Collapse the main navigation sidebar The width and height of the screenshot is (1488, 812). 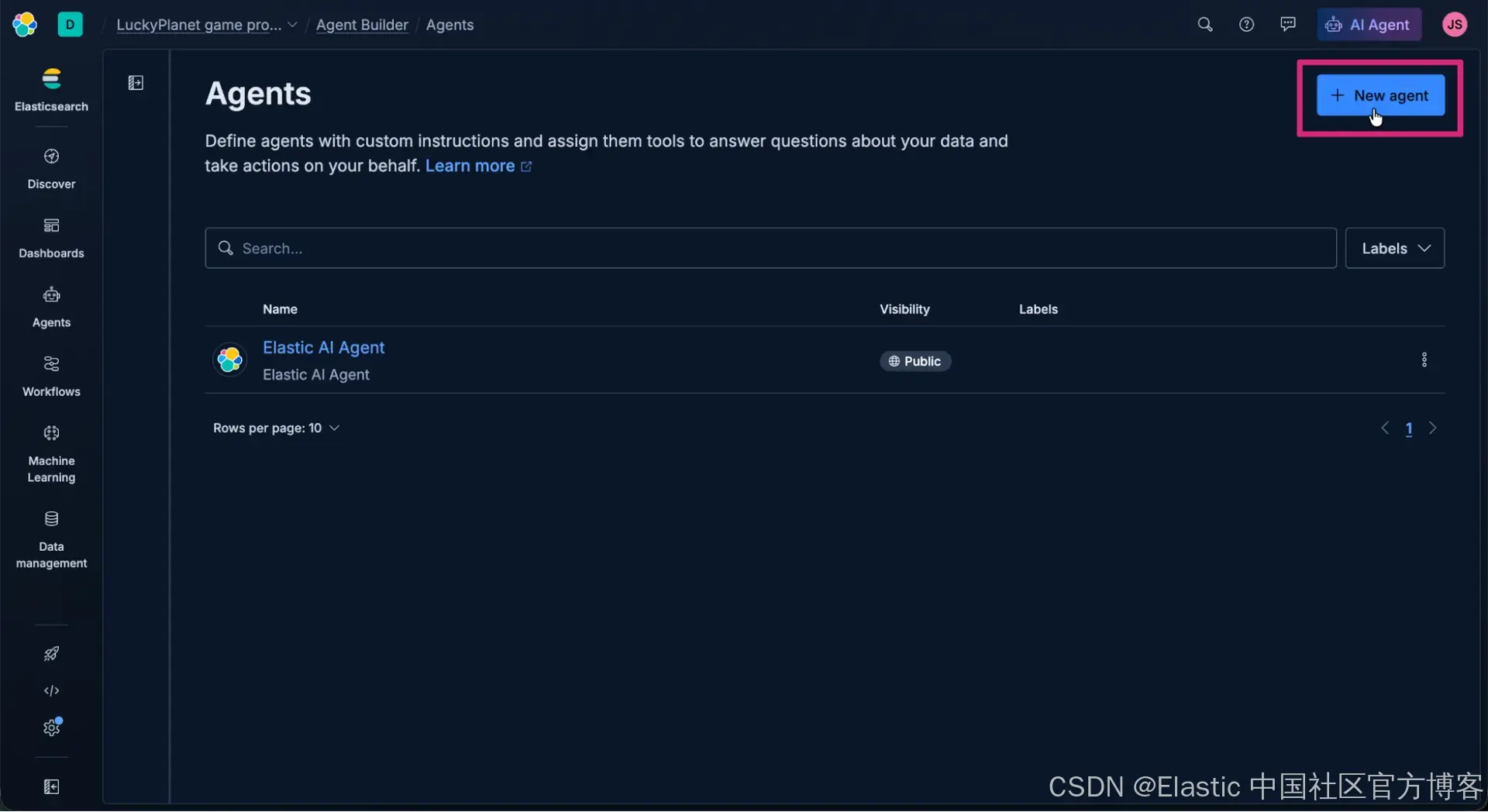coord(51,787)
